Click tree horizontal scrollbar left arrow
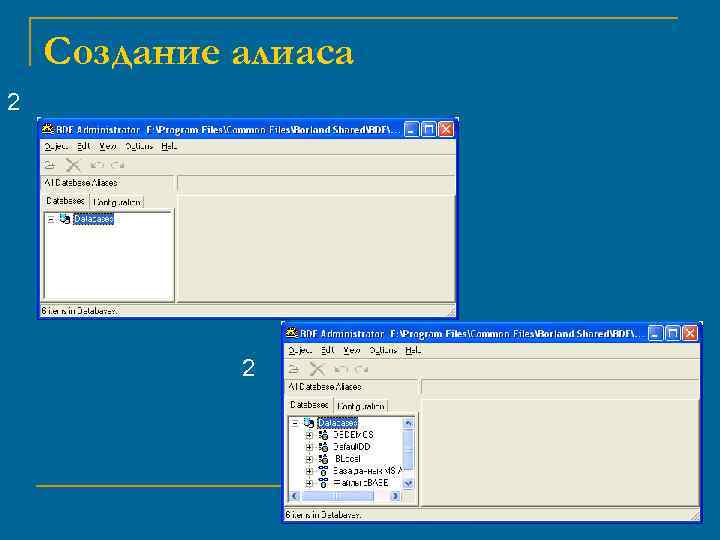720x540 pixels. click(x=295, y=496)
